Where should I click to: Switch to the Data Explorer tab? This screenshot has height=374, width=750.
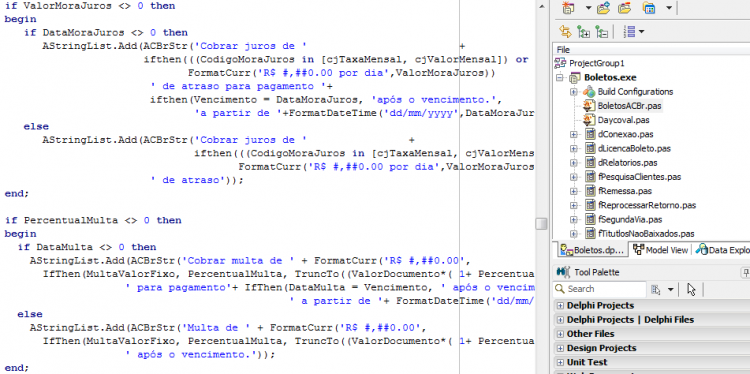(x=722, y=250)
